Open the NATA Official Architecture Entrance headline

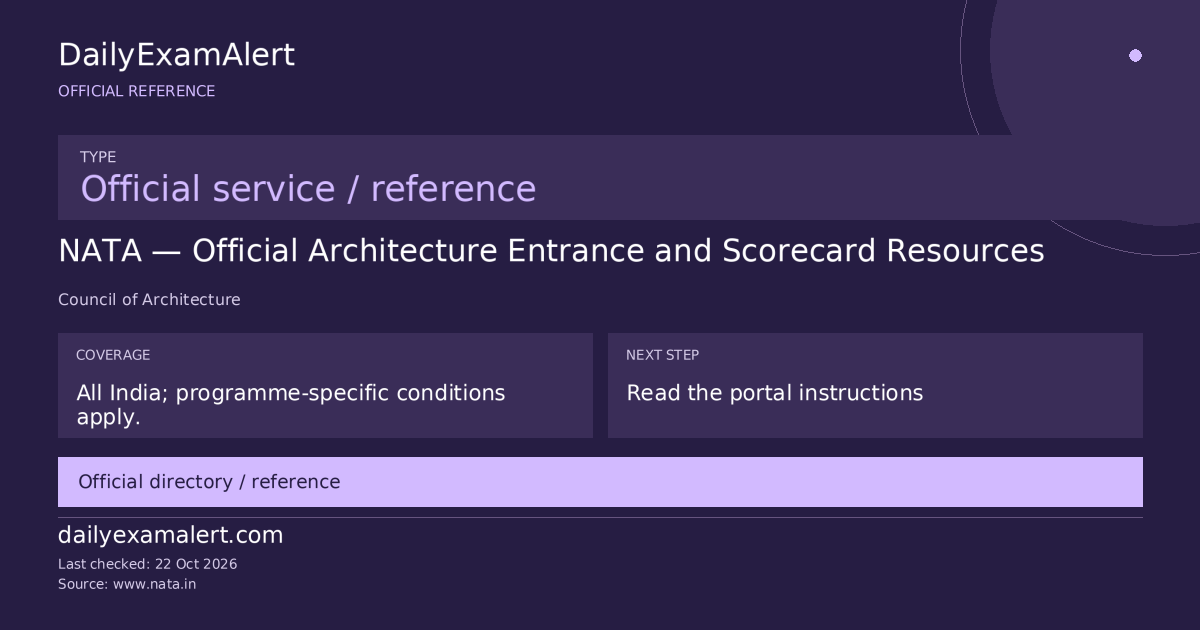[551, 251]
